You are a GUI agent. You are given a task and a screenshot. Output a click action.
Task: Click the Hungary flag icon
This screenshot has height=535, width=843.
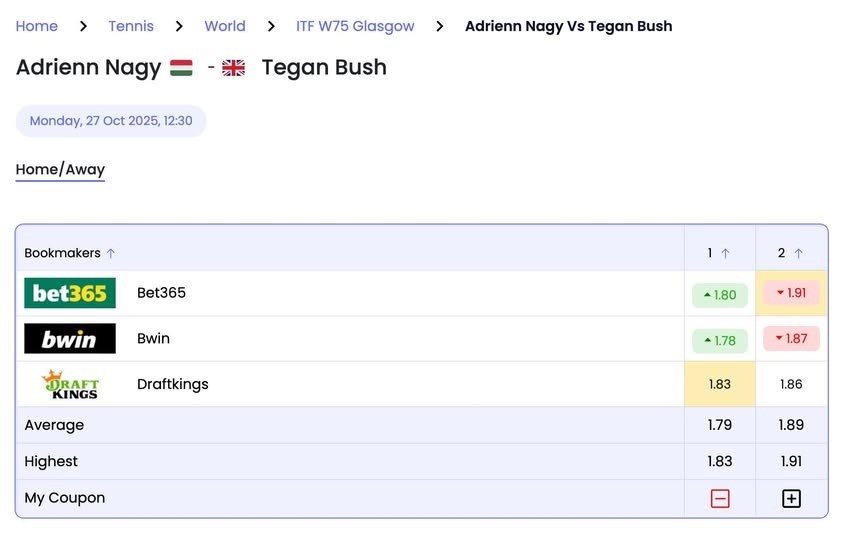[181, 68]
